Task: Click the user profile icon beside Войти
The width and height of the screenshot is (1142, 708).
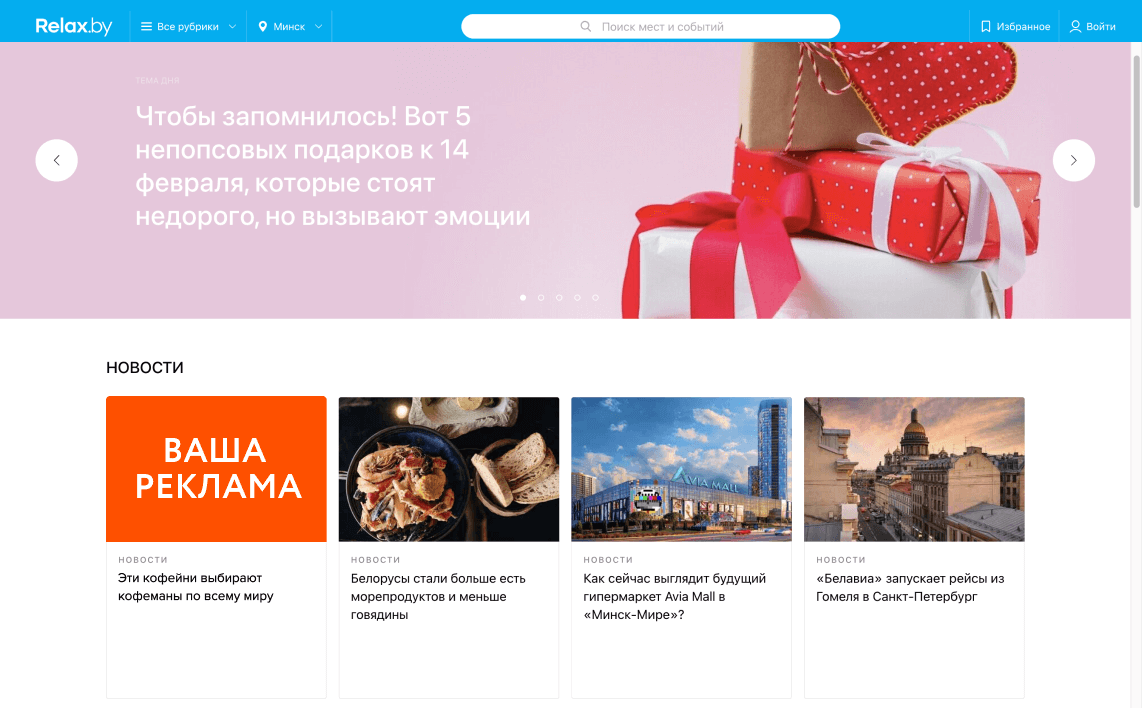Action: 1075,26
